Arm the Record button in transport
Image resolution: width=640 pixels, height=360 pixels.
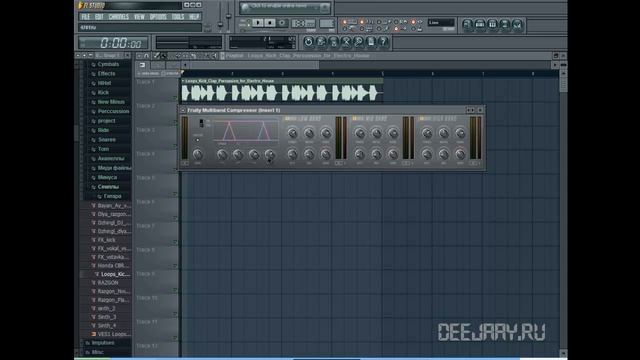pos(282,23)
